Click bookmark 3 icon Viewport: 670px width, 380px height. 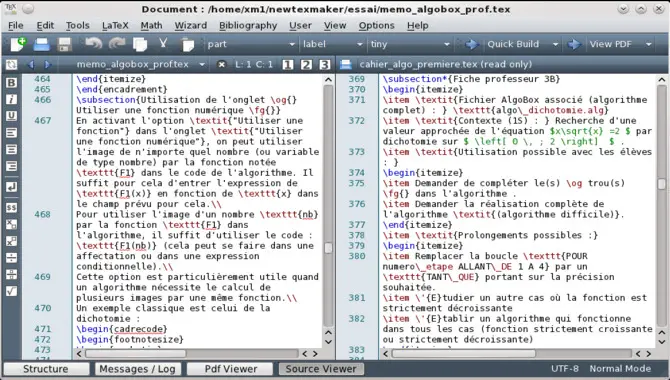pyautogui.click(x=325, y=65)
